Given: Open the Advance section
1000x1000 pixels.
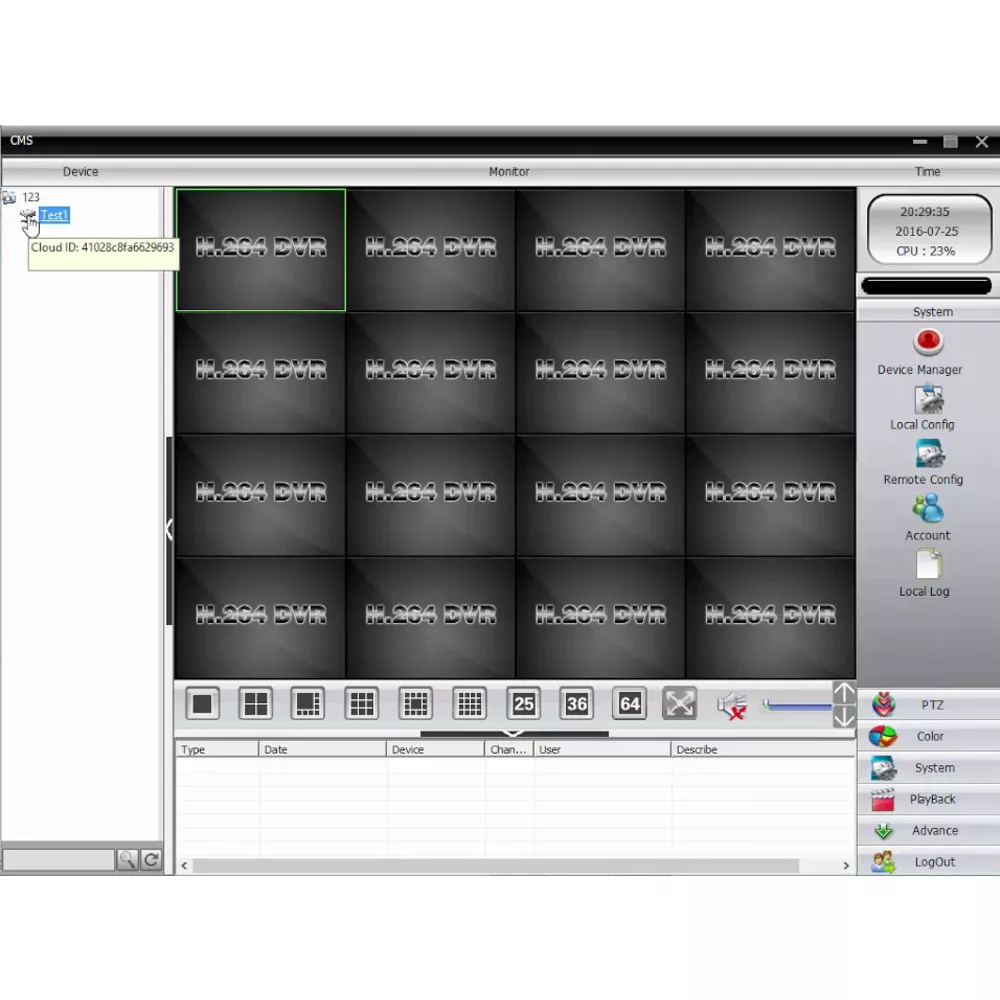Looking at the screenshot, I should point(928,830).
